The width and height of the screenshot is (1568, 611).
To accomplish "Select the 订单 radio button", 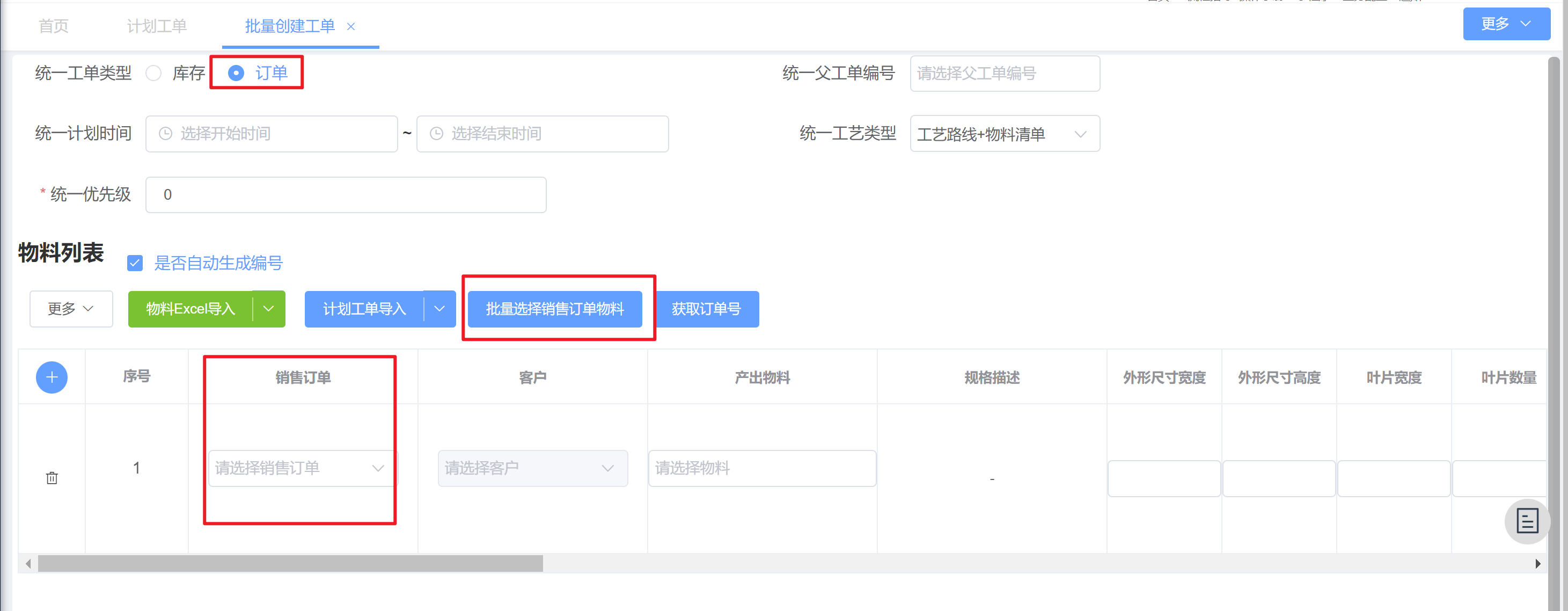I will (236, 73).
